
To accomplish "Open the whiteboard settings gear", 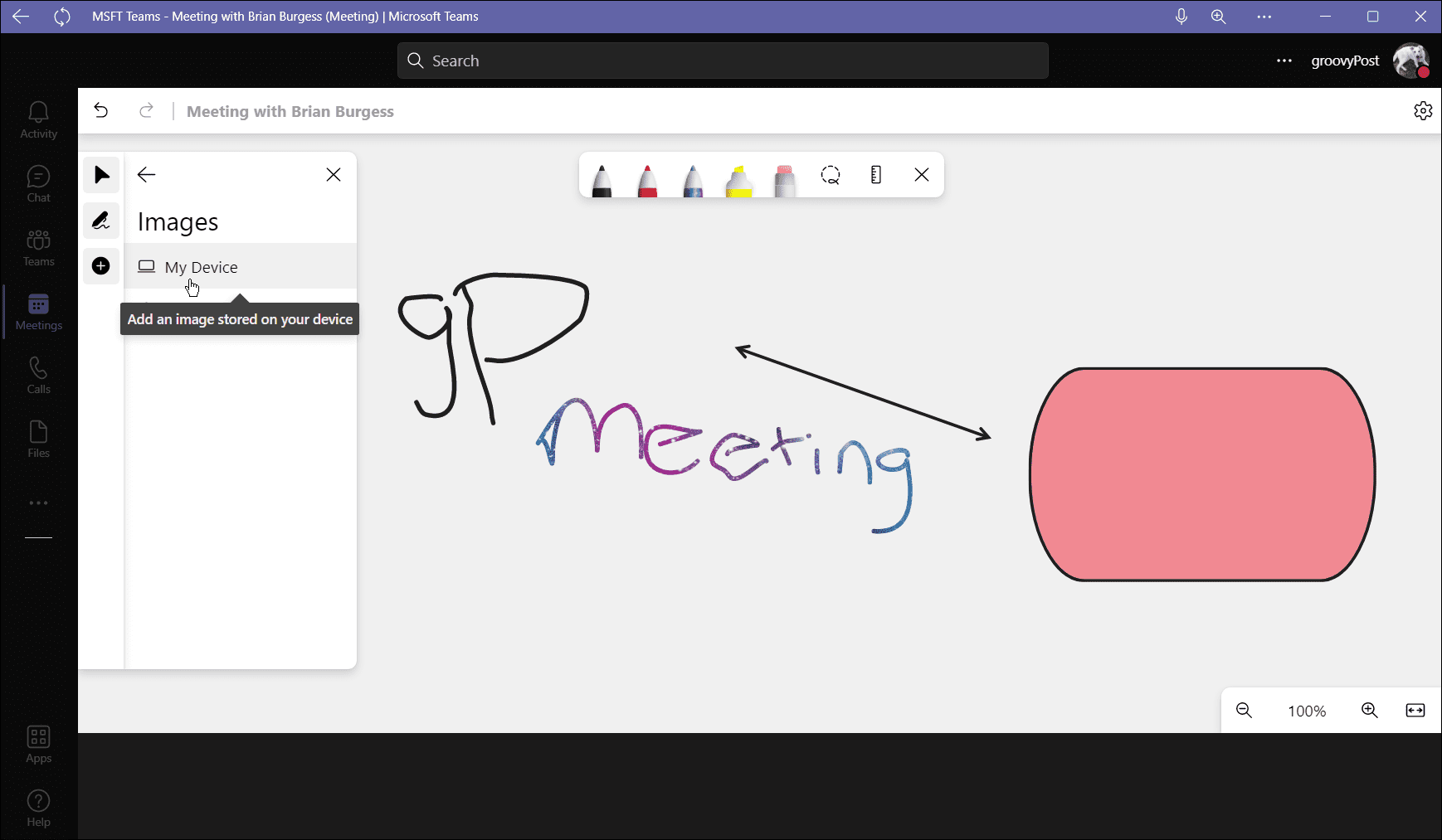I will [x=1424, y=110].
